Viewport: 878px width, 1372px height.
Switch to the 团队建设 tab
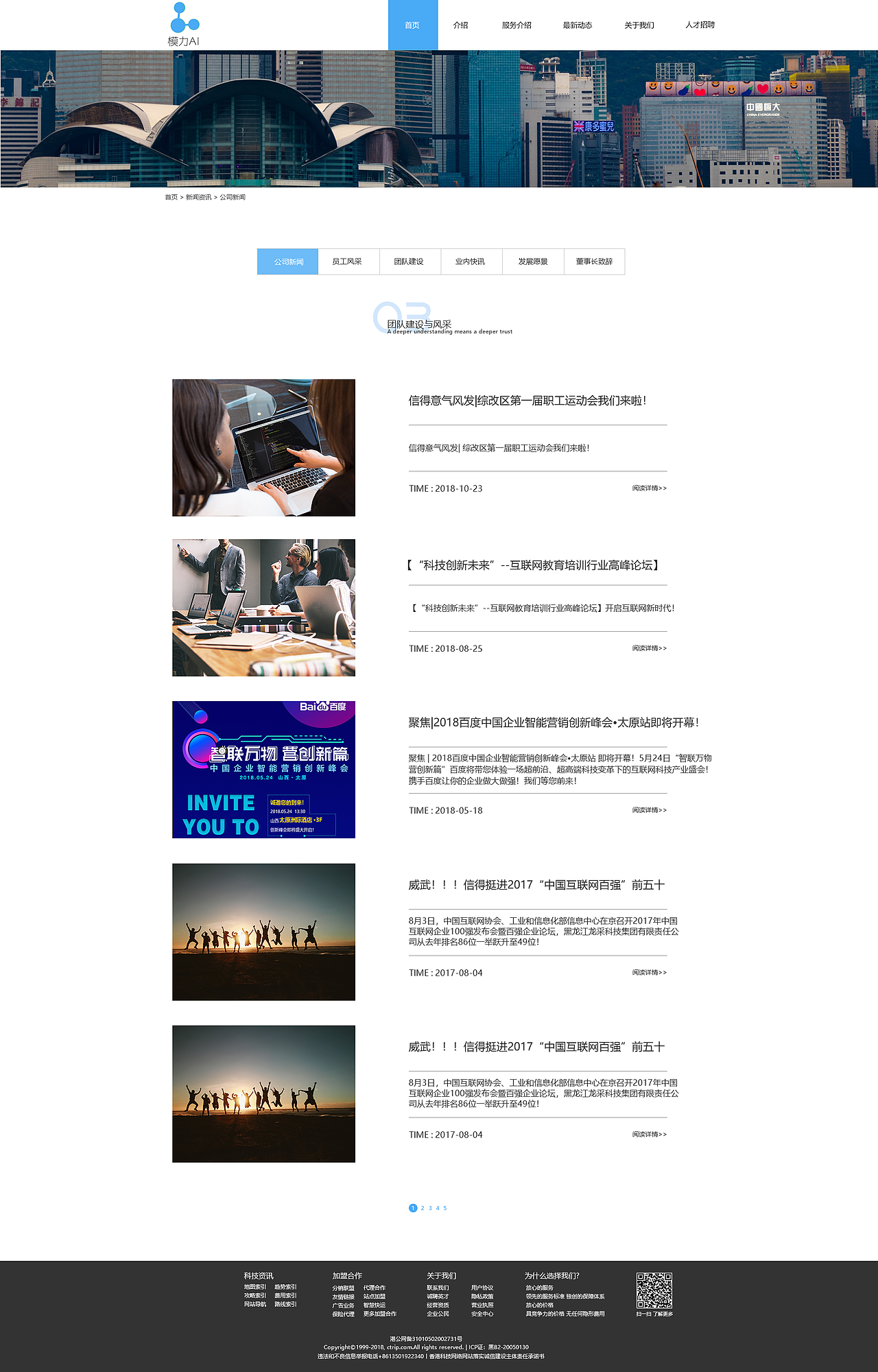pos(410,261)
